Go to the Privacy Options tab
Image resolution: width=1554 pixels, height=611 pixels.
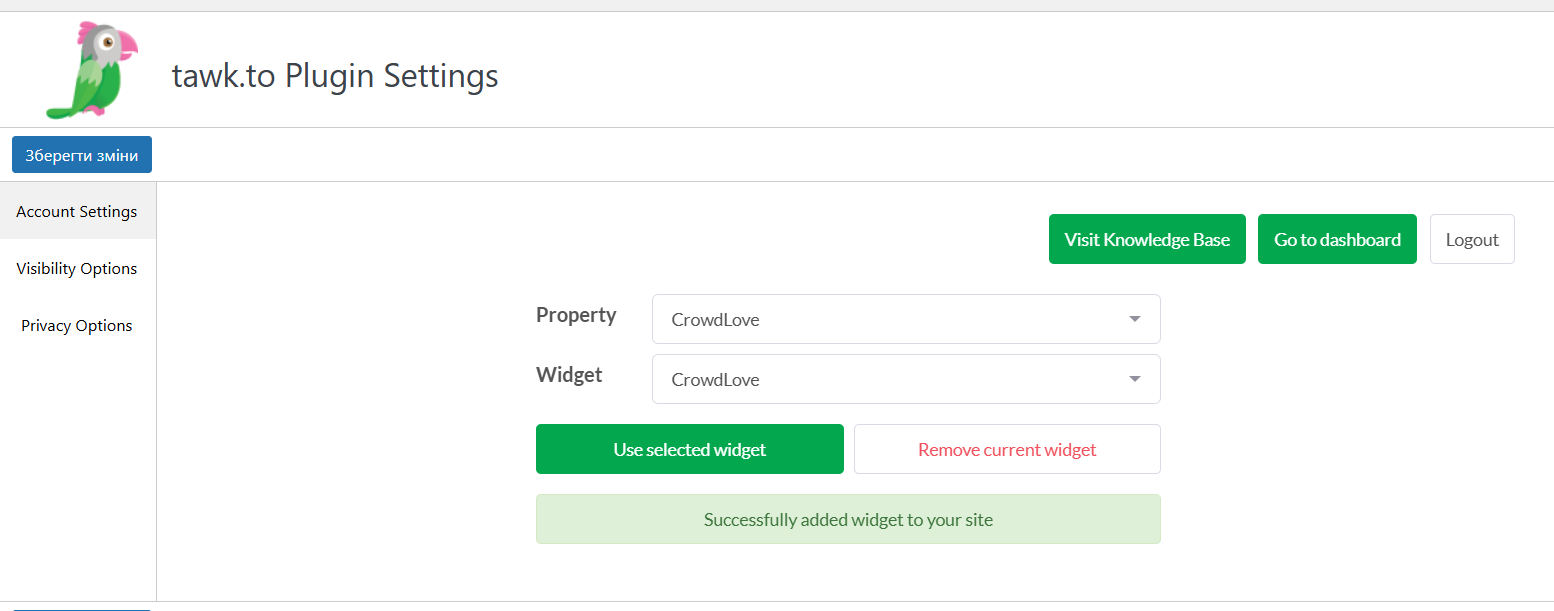77,326
